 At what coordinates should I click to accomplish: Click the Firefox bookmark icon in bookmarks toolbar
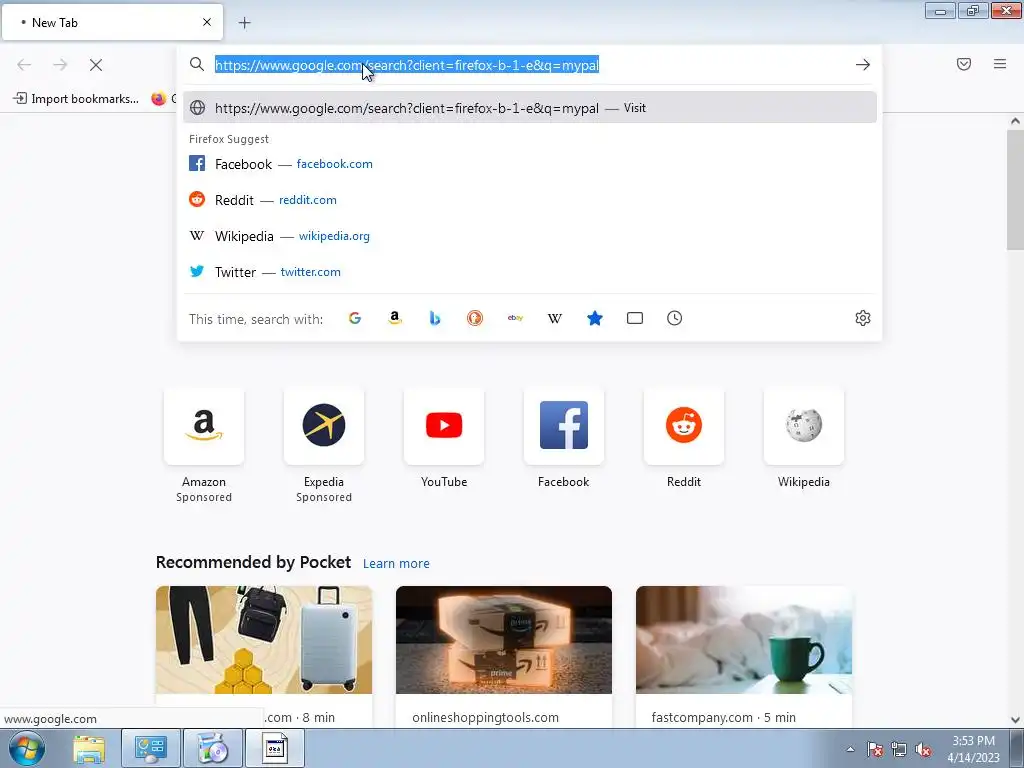tap(159, 99)
